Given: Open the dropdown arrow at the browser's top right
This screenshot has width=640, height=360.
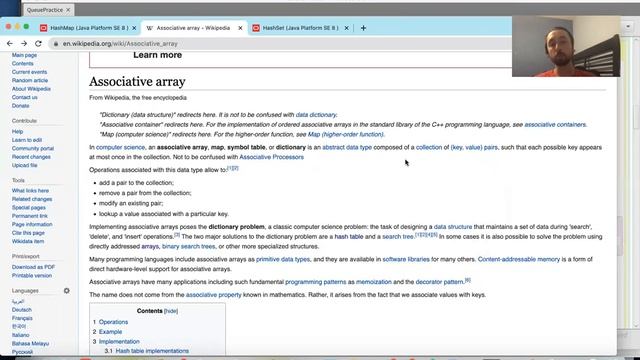Looking at the screenshot, I should tap(628, 27).
